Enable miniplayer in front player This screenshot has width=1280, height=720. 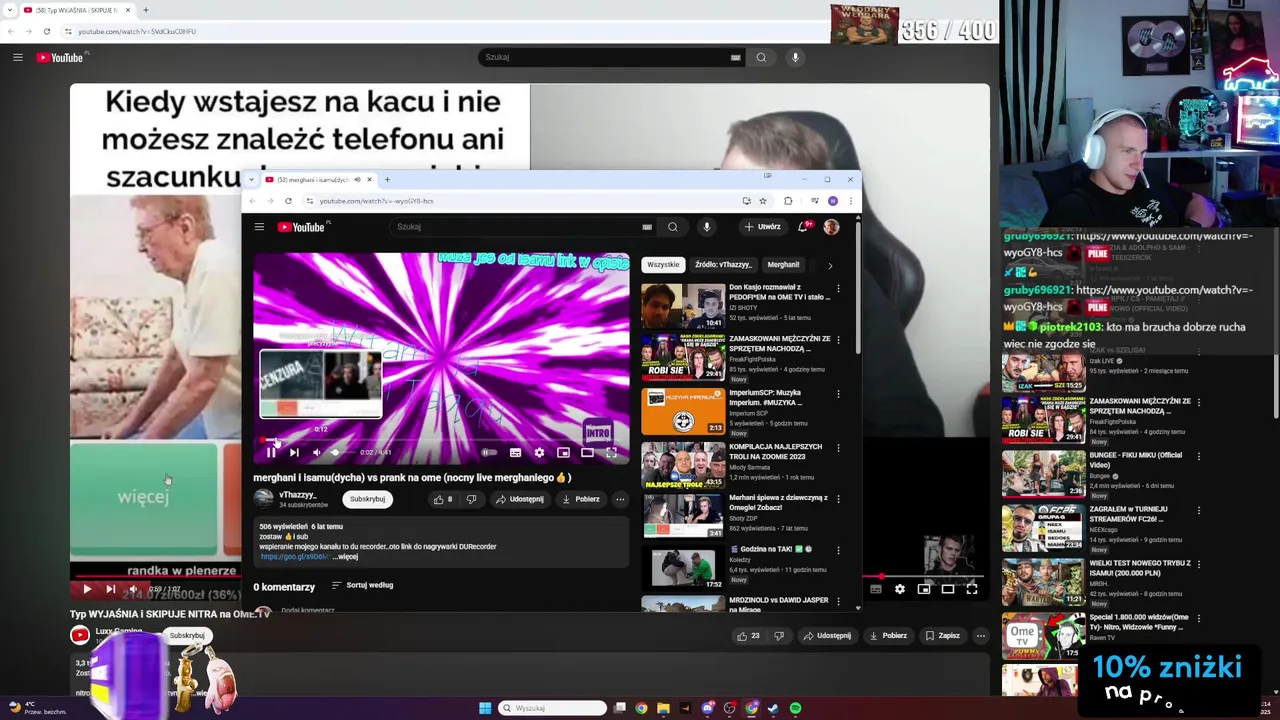[x=563, y=453]
